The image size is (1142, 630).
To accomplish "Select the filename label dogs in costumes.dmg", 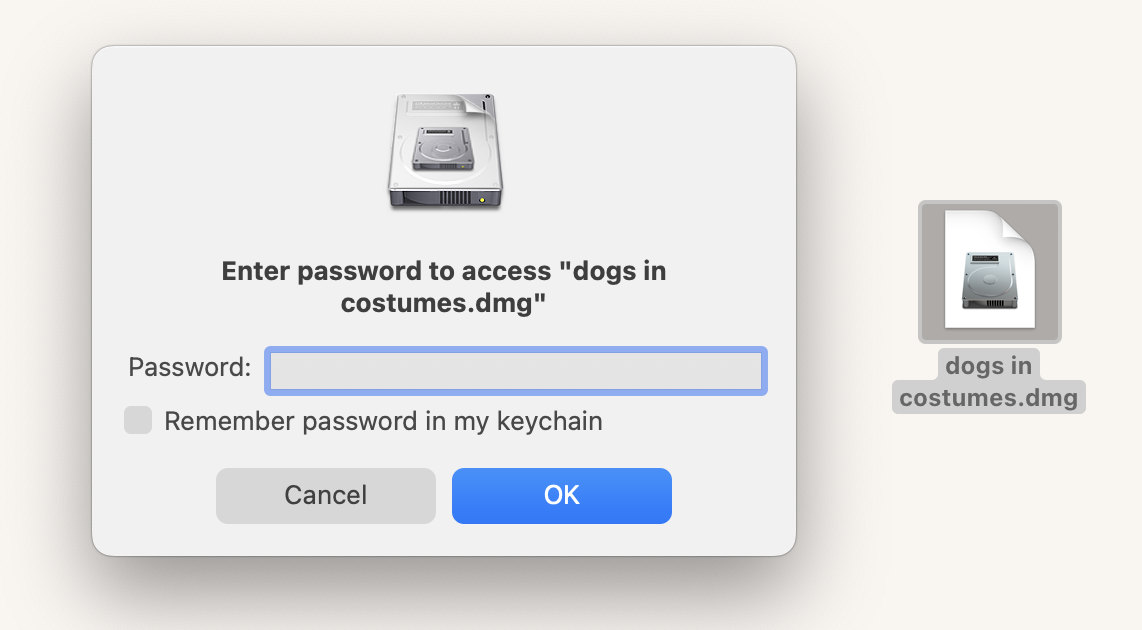I will pos(989,381).
